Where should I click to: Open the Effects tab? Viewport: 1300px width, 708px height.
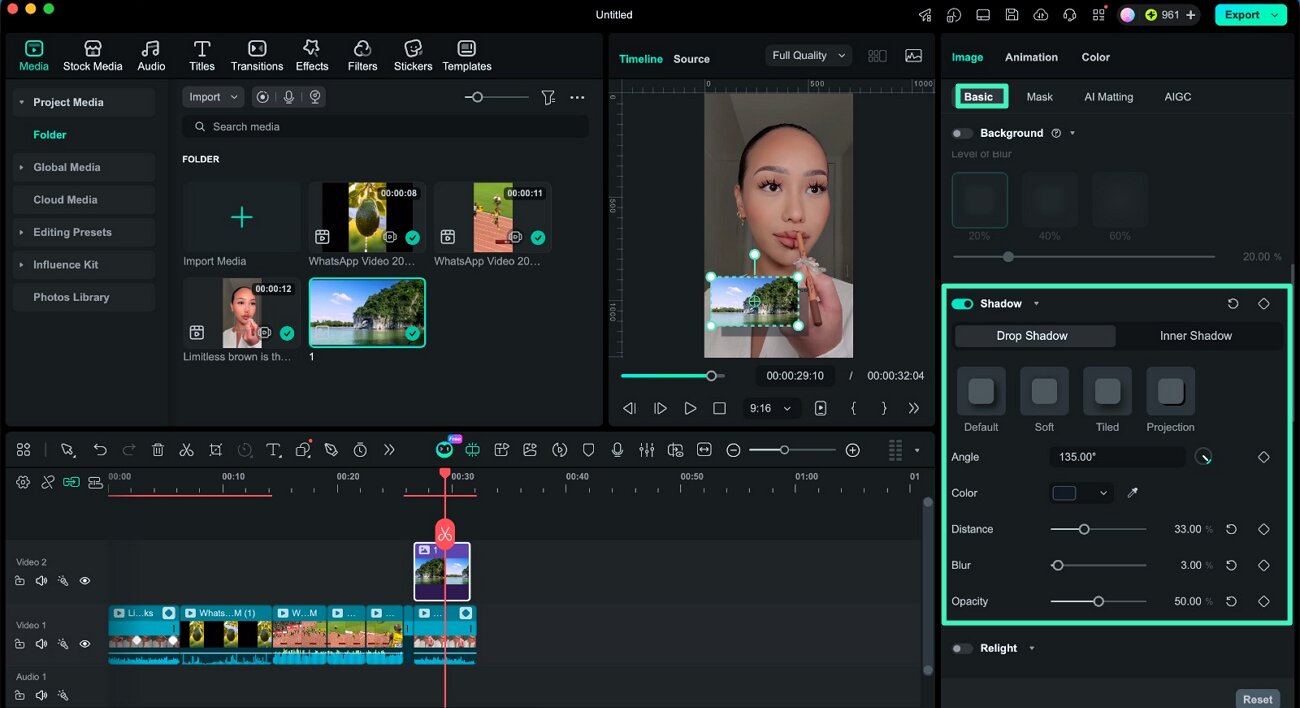(312, 56)
